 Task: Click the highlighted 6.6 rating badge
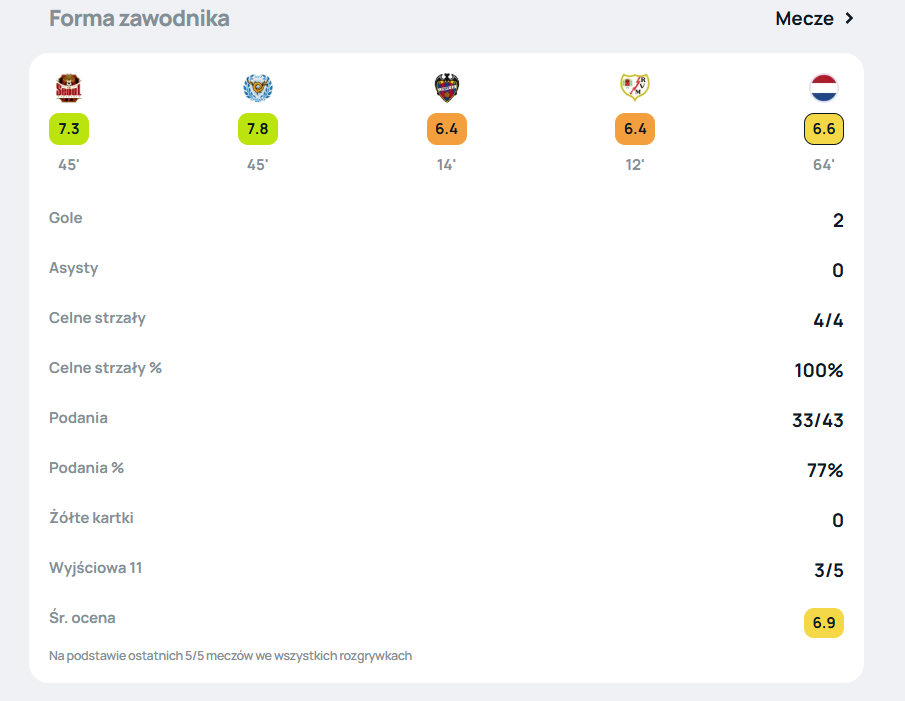[824, 129]
